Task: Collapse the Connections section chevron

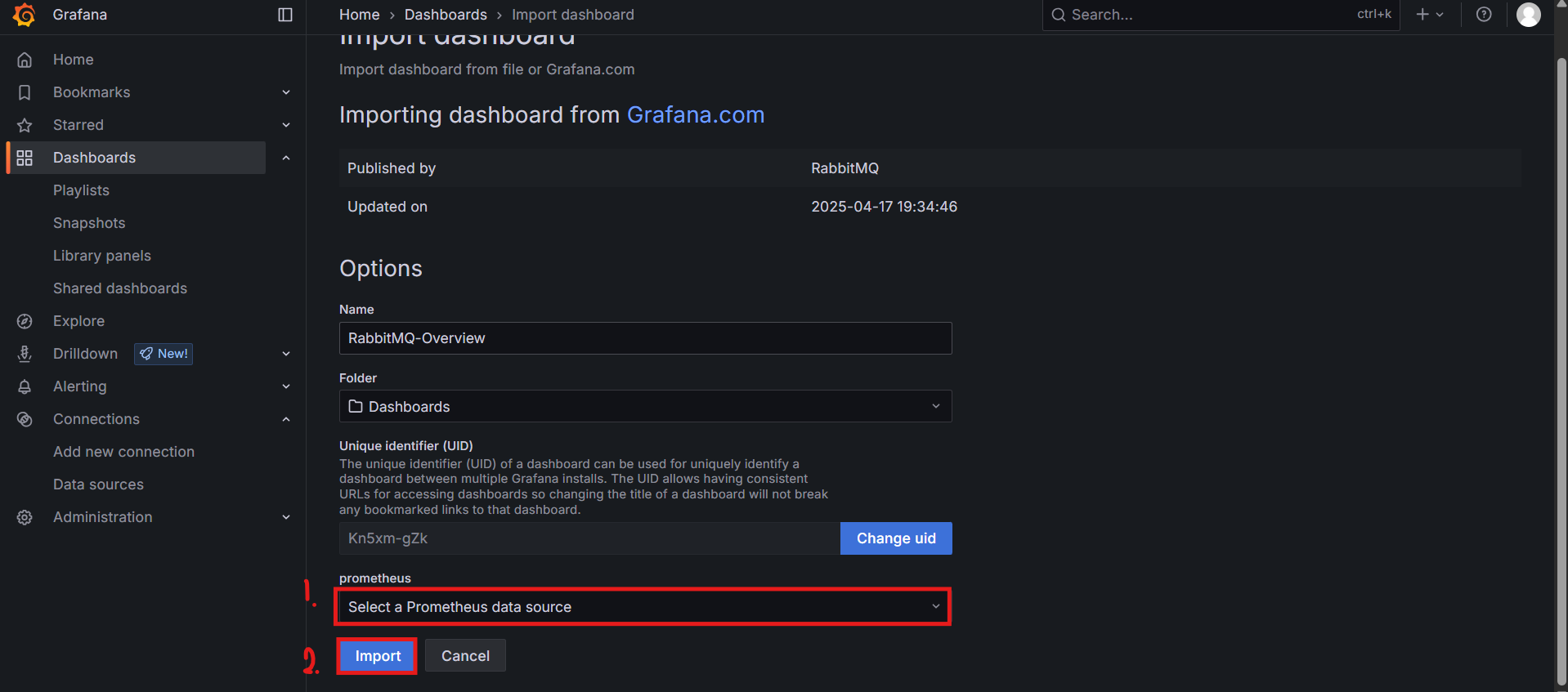Action: pyautogui.click(x=286, y=419)
